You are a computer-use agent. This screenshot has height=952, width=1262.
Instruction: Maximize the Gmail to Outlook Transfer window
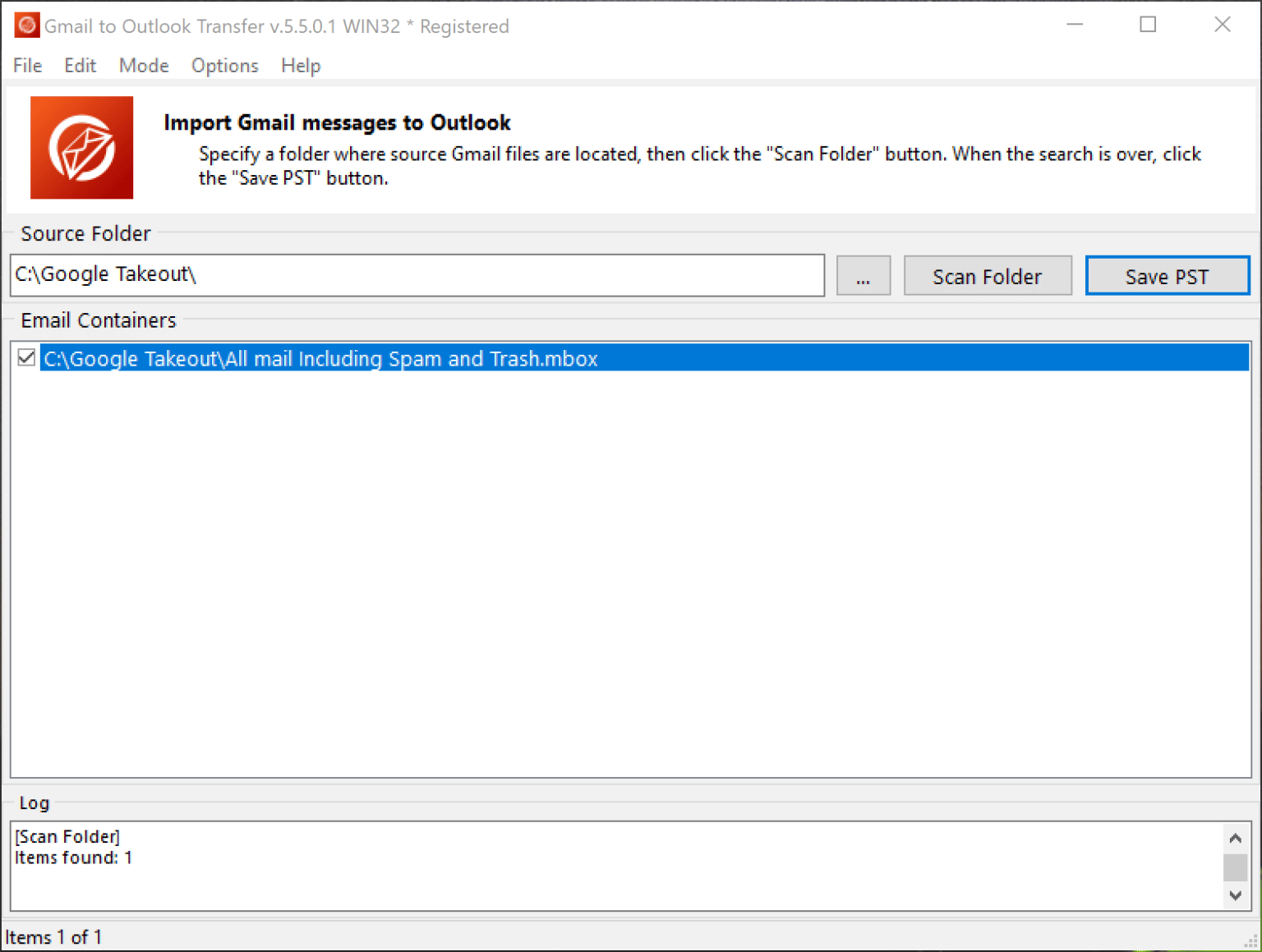[1148, 25]
